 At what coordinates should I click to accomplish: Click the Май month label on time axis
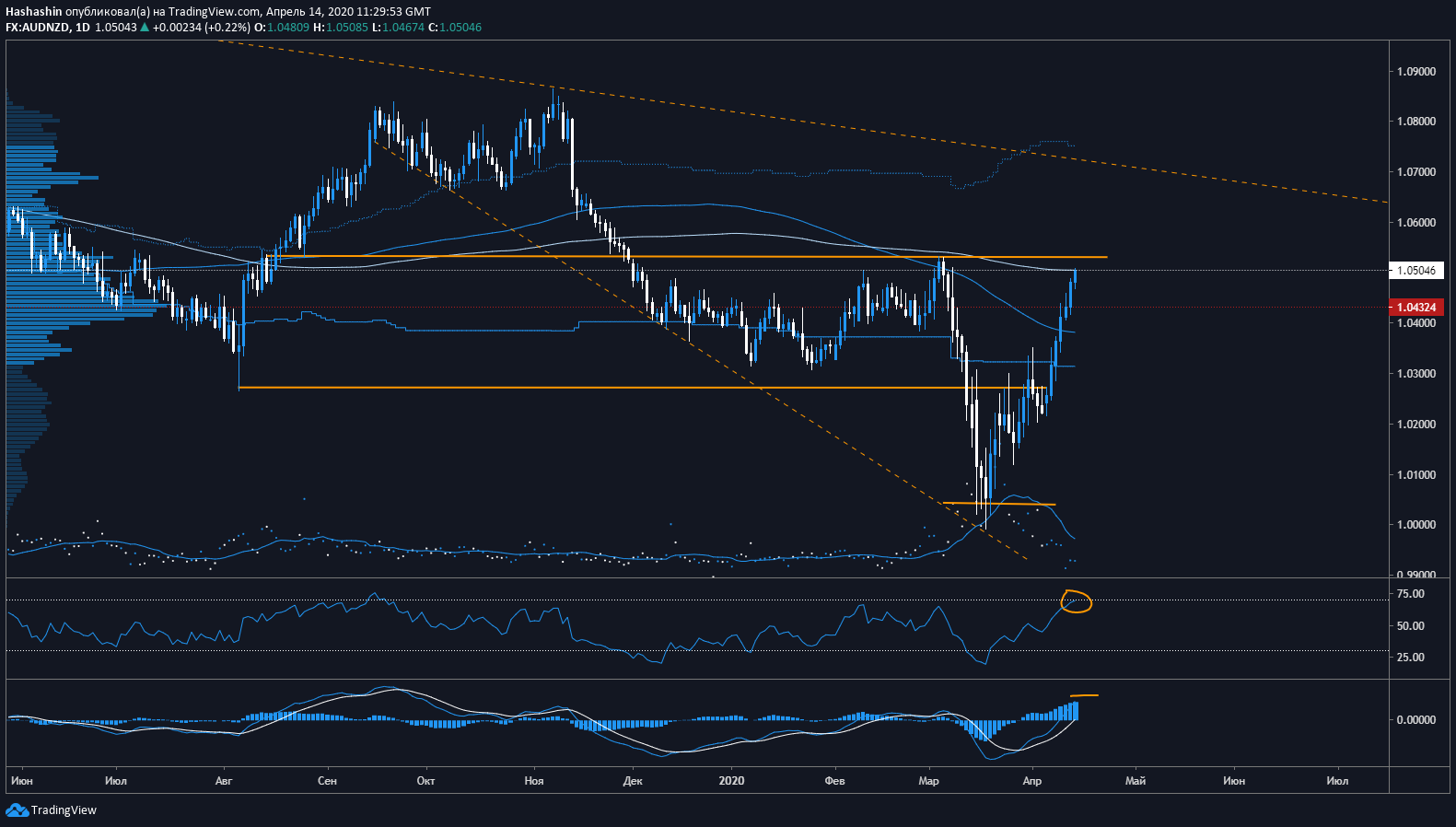[1136, 781]
